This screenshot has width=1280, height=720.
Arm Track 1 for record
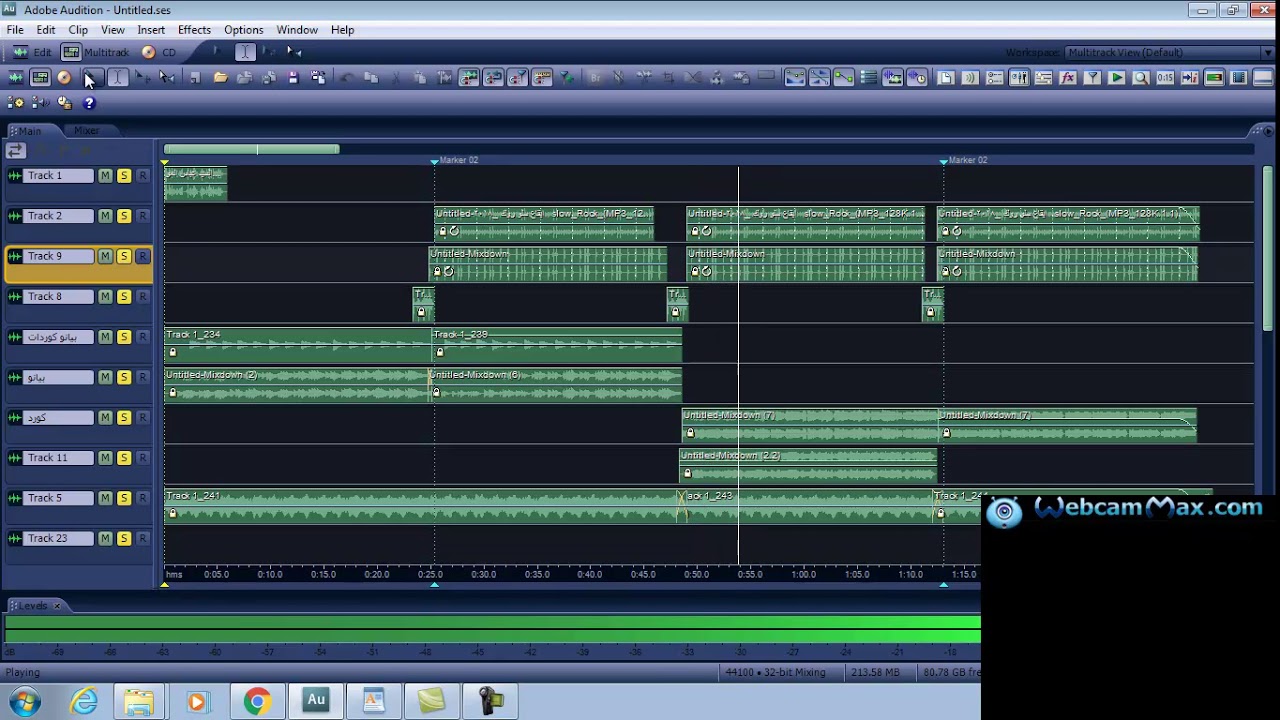tap(143, 176)
